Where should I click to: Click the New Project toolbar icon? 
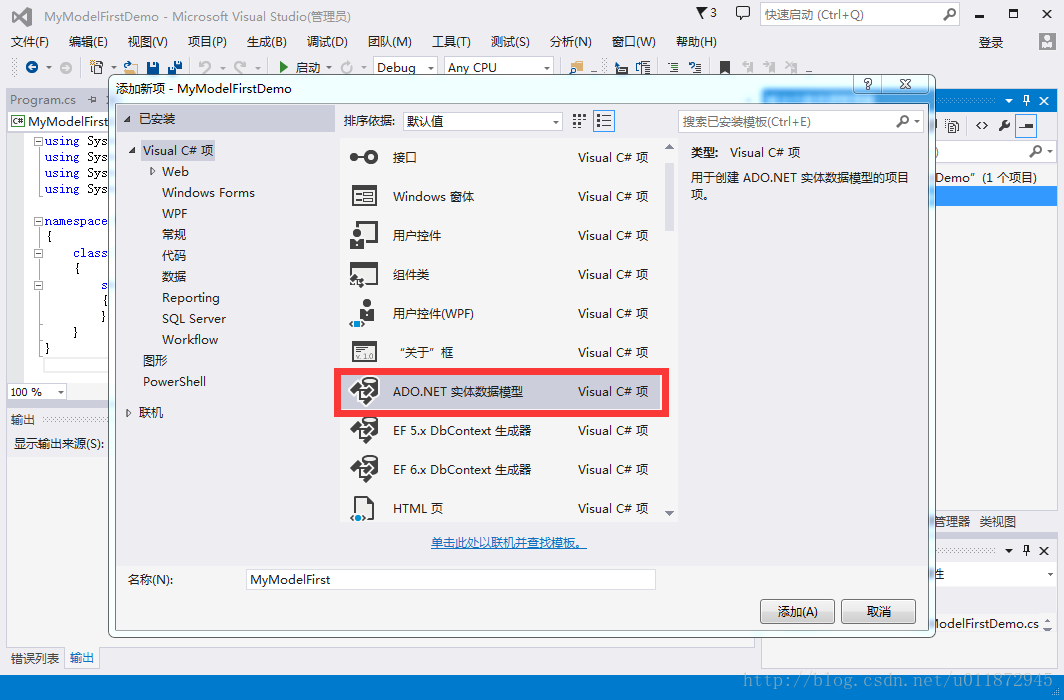click(97, 67)
